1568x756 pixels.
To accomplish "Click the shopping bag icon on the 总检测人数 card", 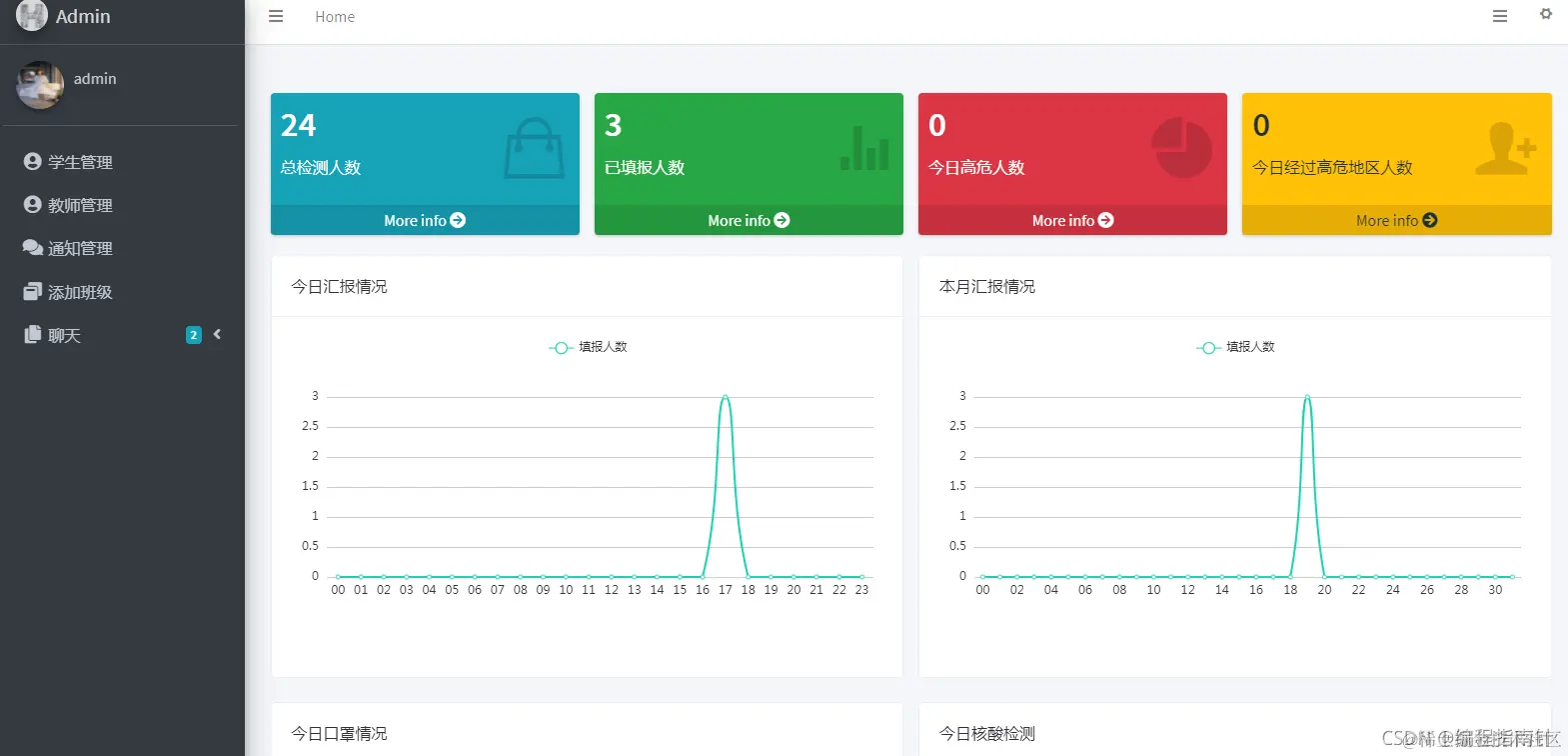I will click(x=535, y=148).
